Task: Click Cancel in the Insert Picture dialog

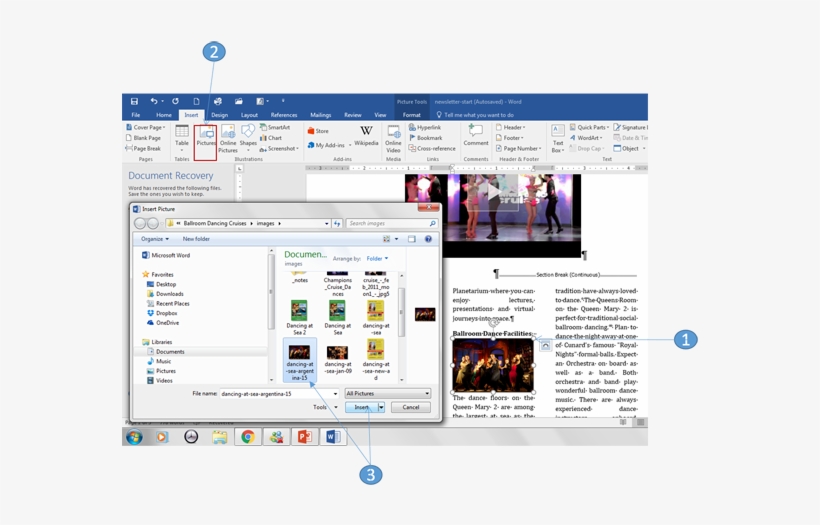Action: click(x=411, y=407)
